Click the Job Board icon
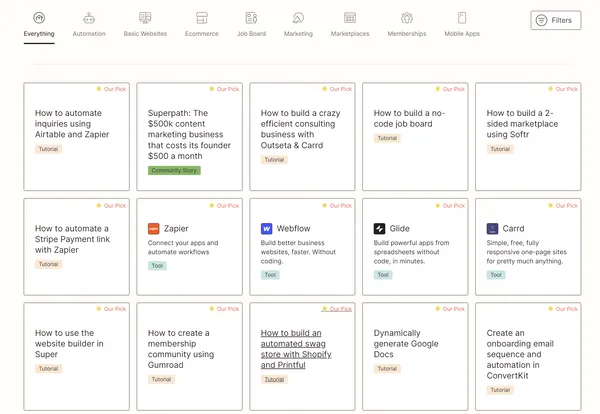This screenshot has height=414, width=600. pyautogui.click(x=251, y=18)
